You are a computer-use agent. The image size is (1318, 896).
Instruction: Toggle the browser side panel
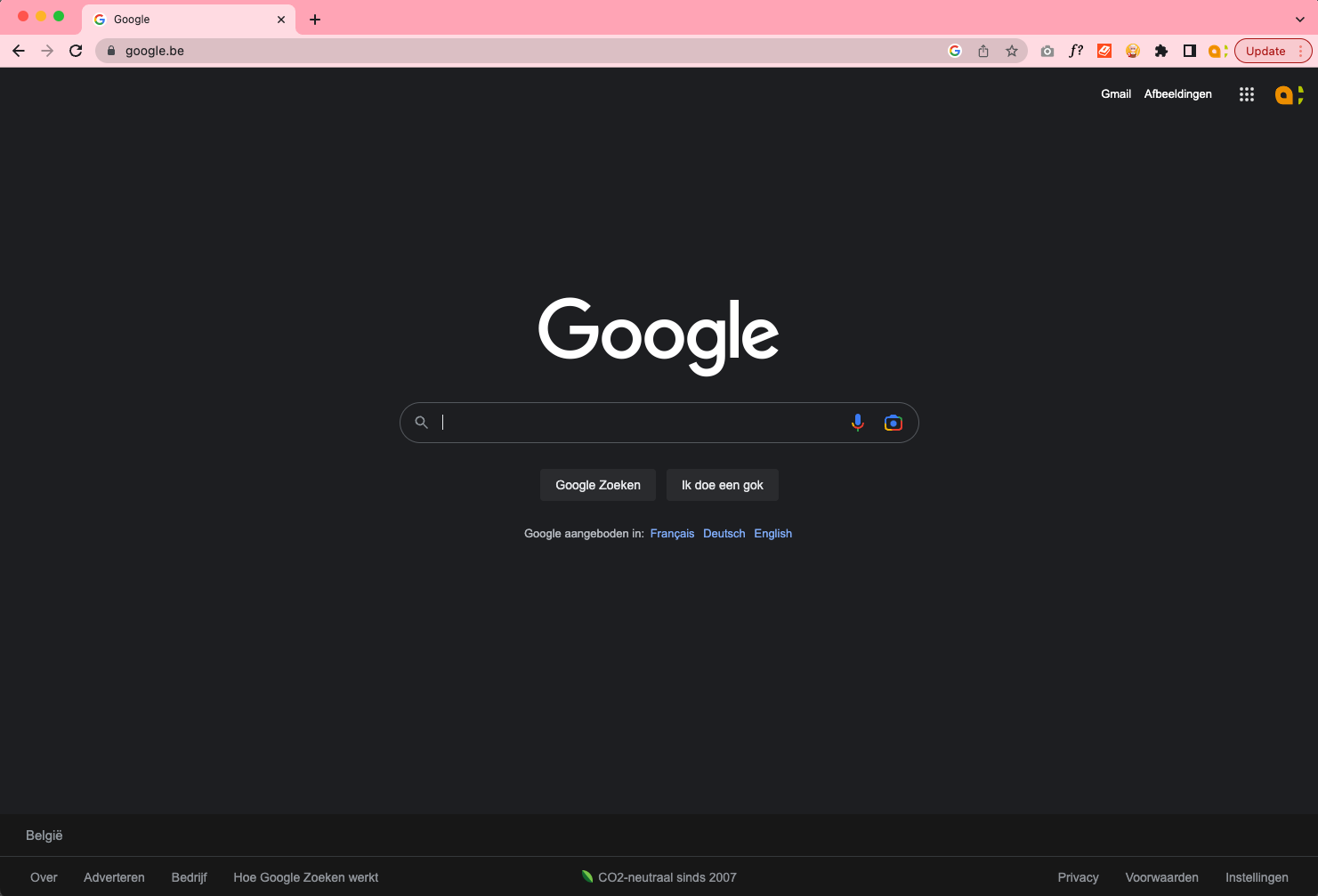pyautogui.click(x=1189, y=51)
